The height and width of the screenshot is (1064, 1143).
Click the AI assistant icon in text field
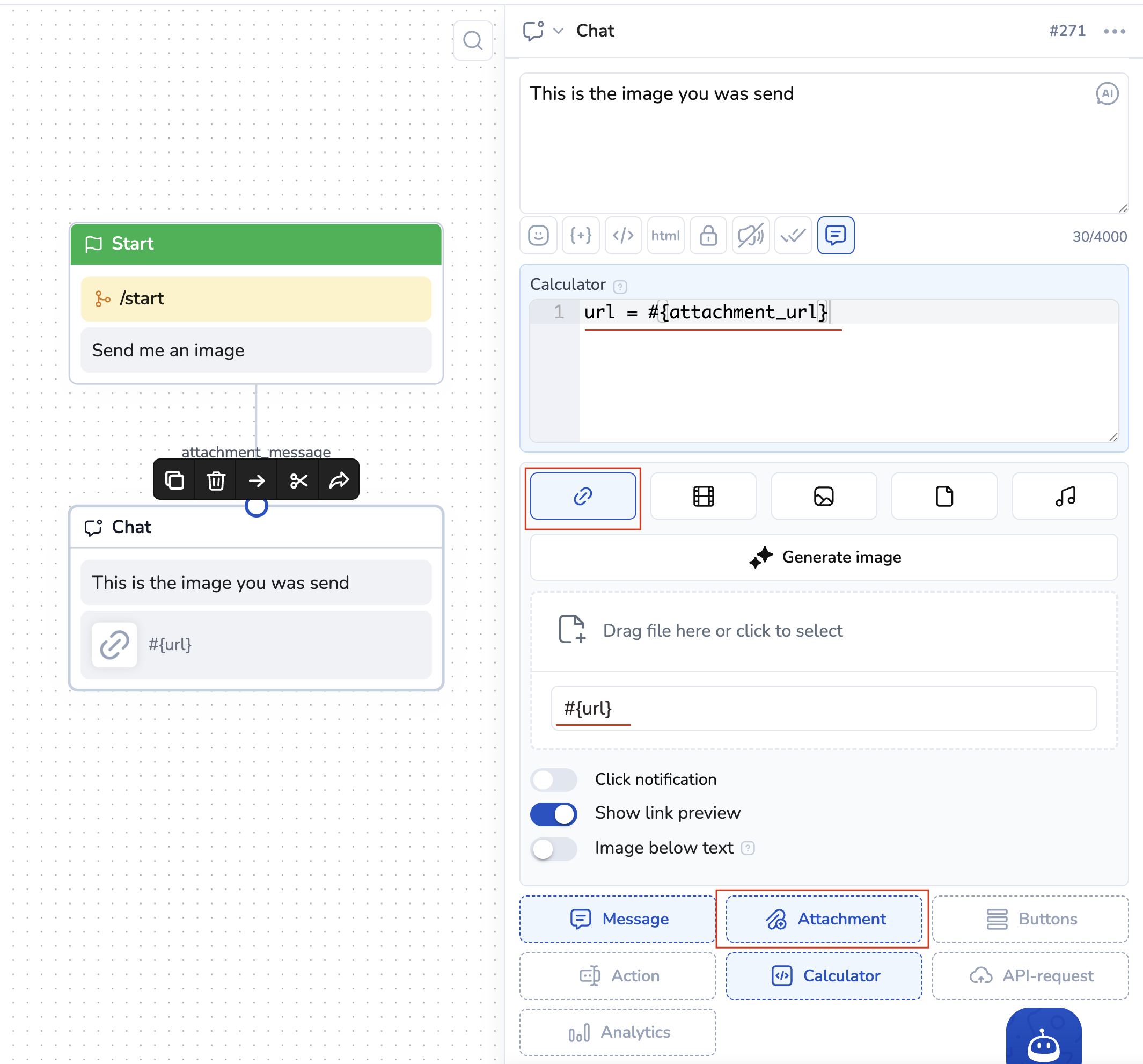[x=1107, y=93]
